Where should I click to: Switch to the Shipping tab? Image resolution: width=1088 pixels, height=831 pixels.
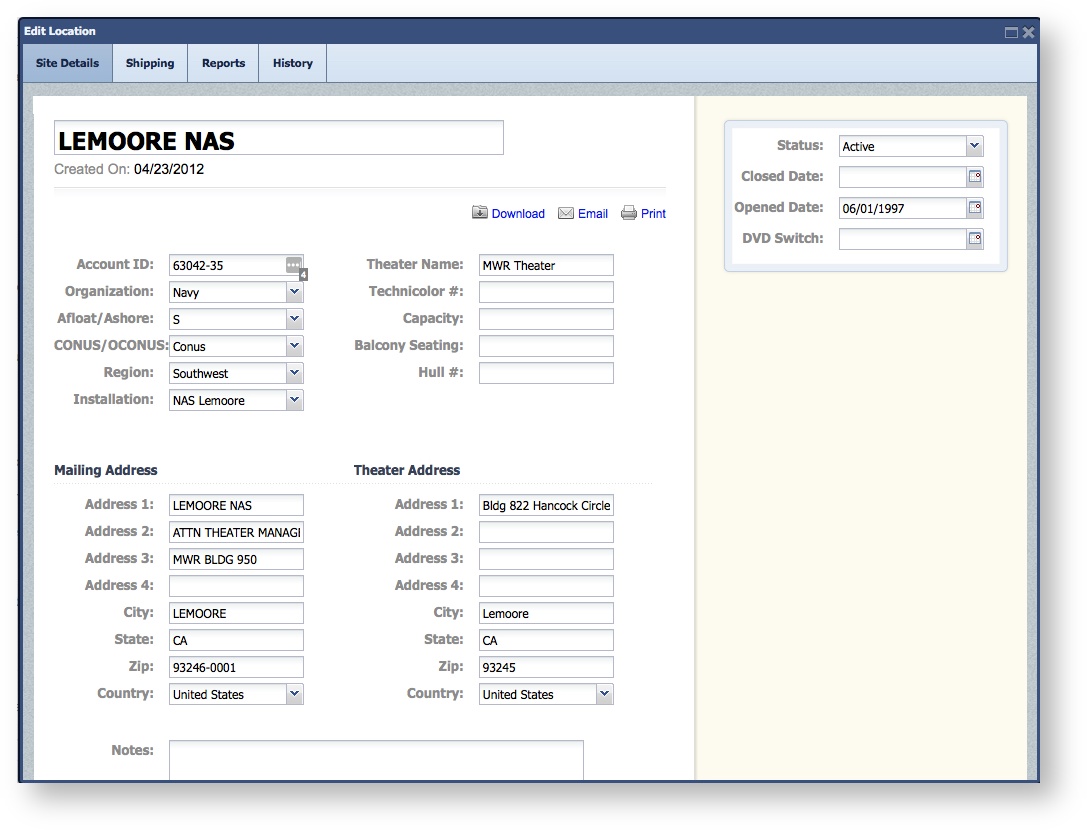click(x=150, y=63)
